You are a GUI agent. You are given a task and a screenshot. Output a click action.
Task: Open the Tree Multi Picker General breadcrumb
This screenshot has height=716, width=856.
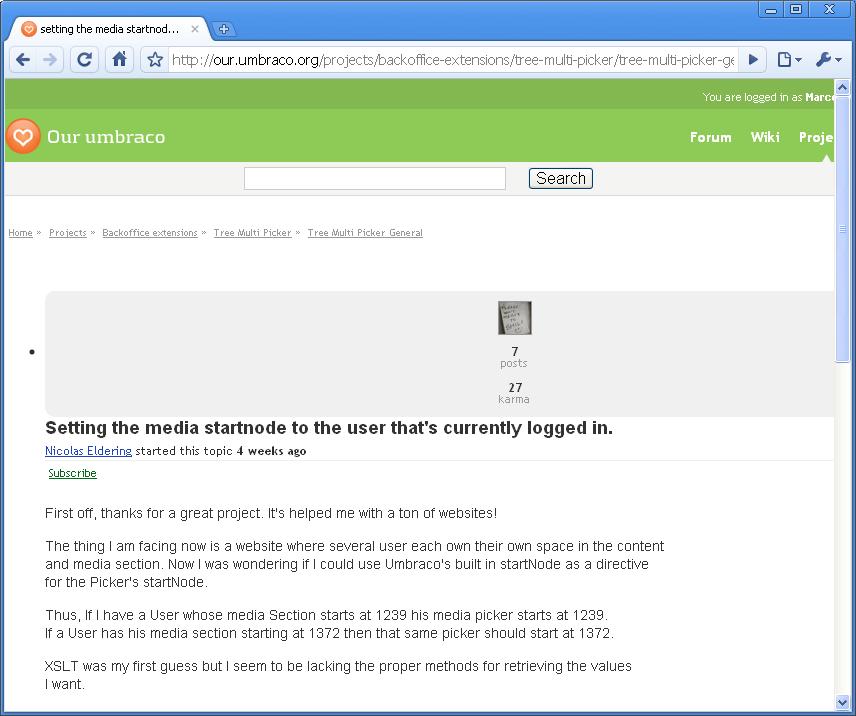365,233
